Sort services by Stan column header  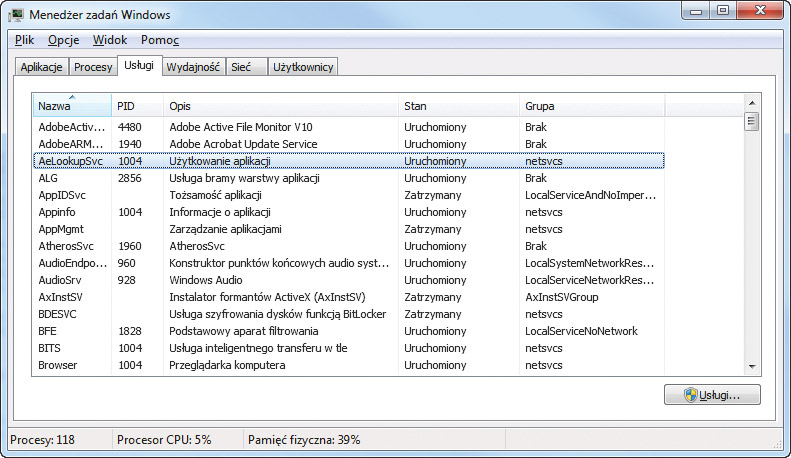[x=456, y=105]
